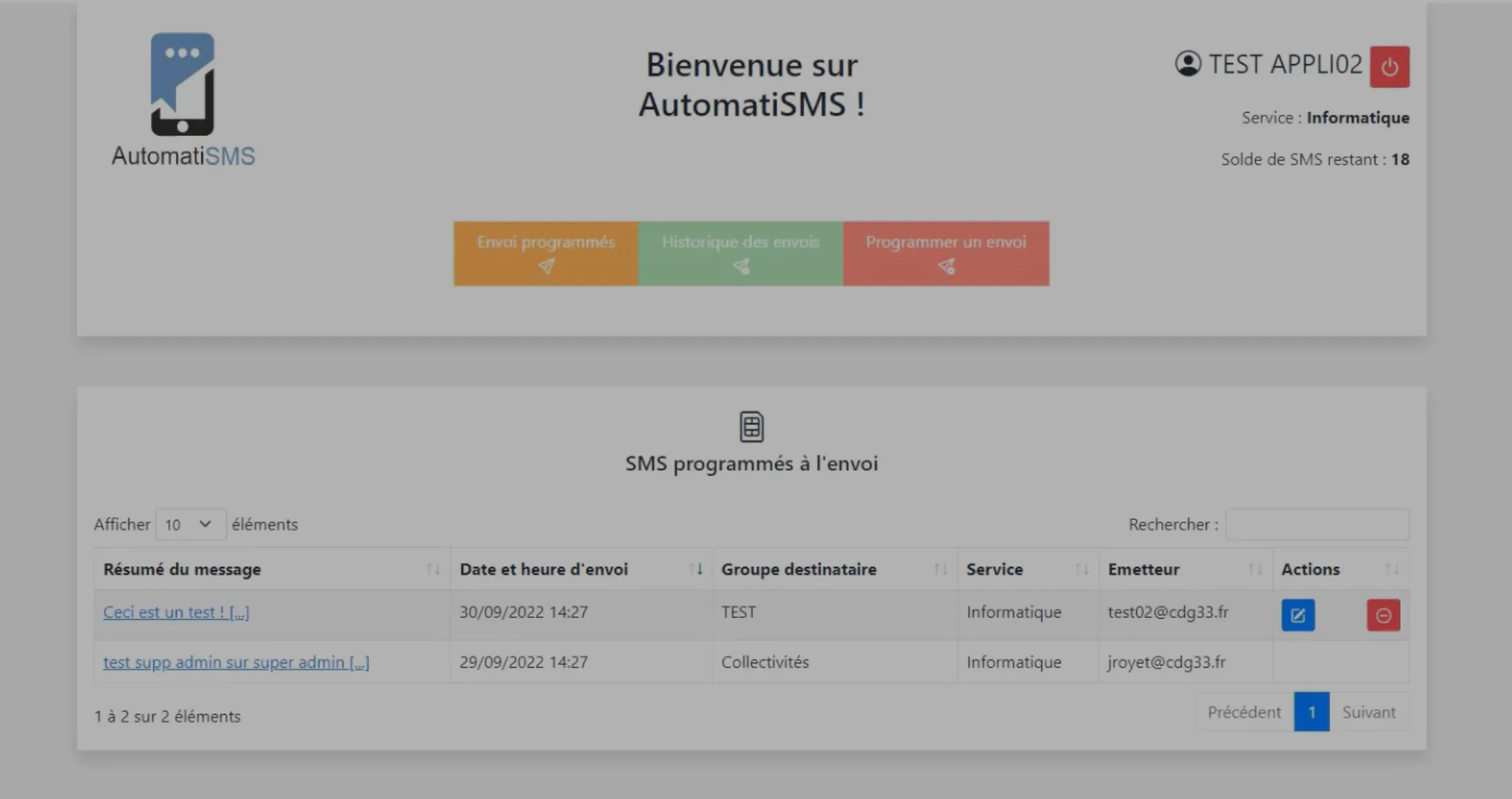Select pagination page 1
The image size is (1512, 799).
click(x=1312, y=713)
